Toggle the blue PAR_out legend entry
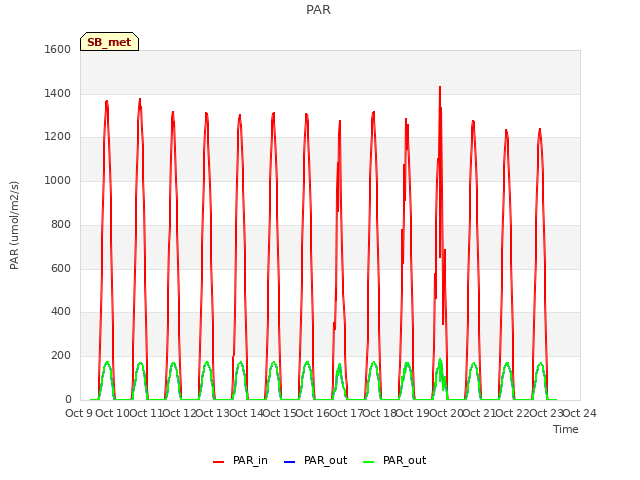640x480 pixels. point(315,460)
